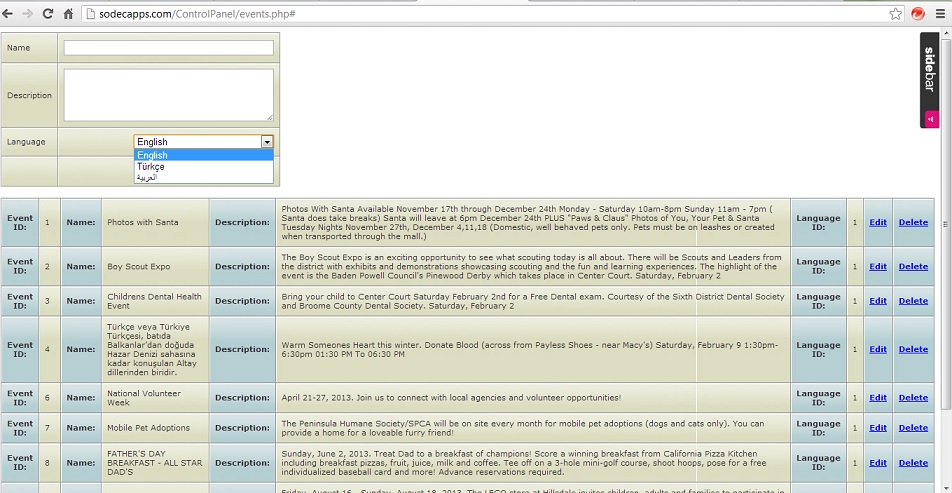Expand the Language dropdown arrow

tap(267, 142)
